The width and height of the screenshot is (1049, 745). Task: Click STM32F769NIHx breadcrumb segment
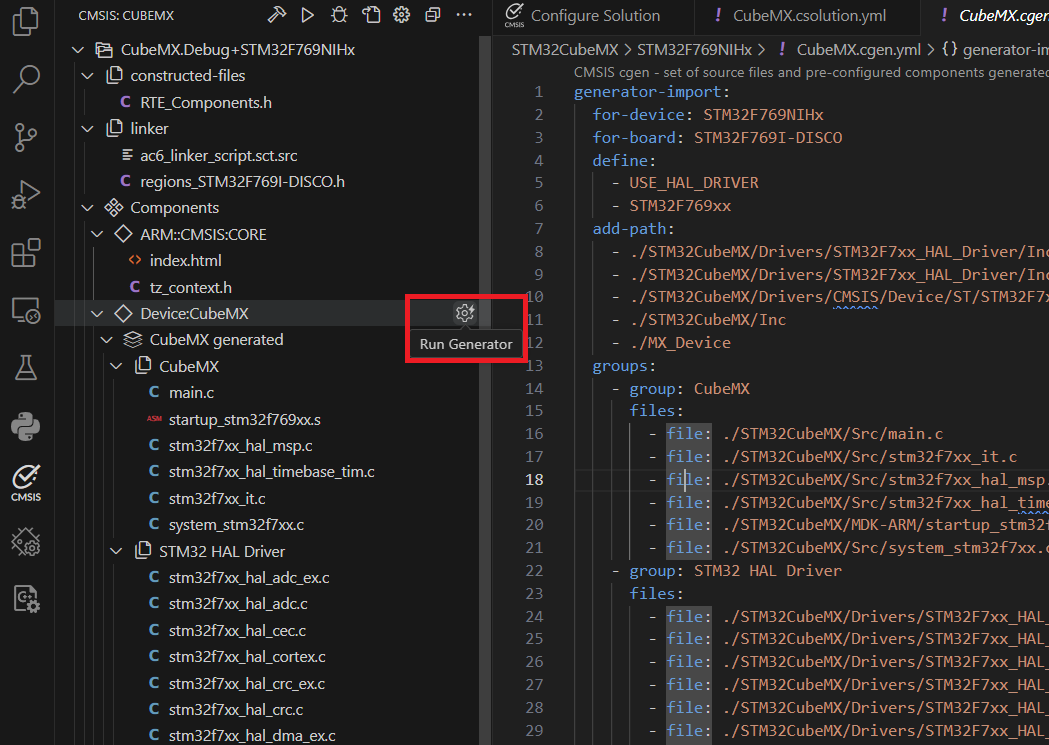point(694,49)
